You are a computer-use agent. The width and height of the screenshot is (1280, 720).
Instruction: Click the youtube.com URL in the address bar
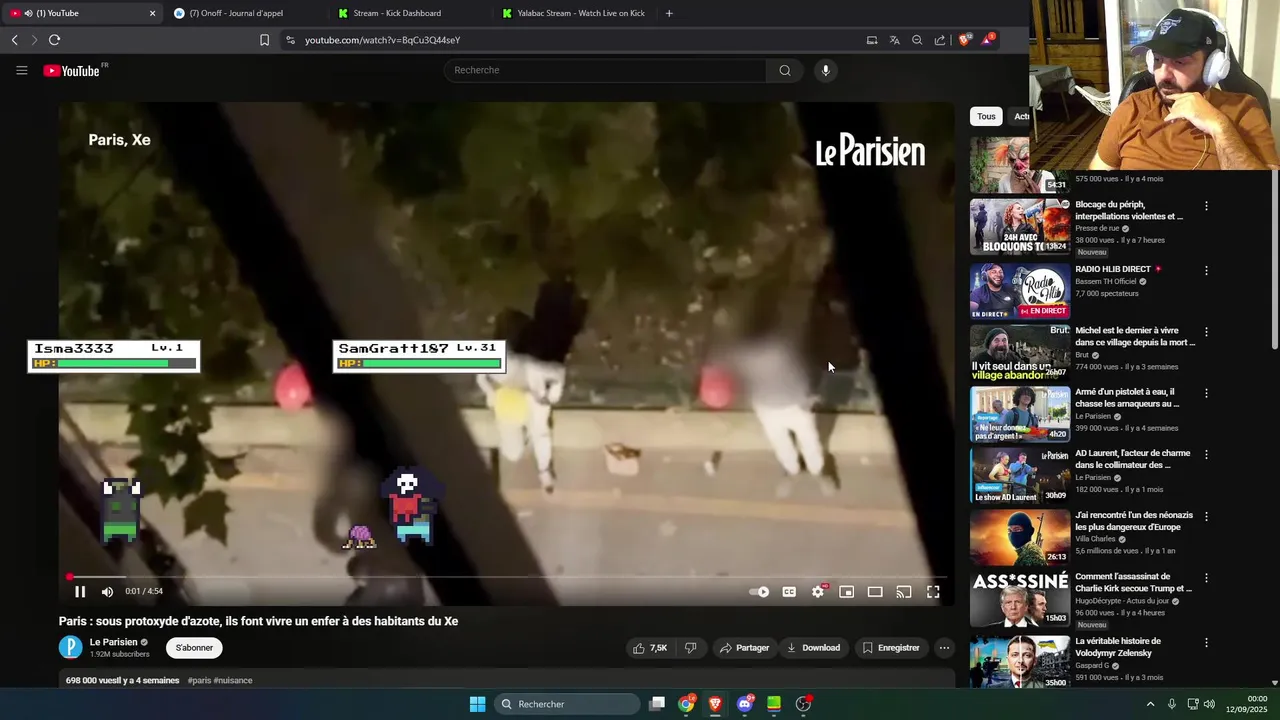tap(382, 40)
